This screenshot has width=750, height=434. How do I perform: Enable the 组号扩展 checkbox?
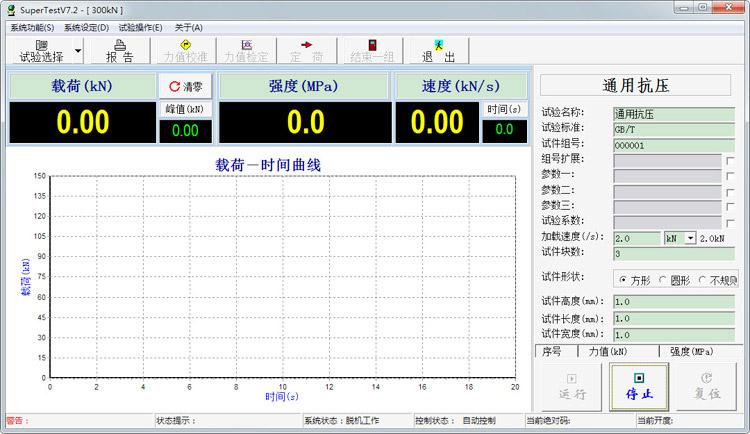click(x=730, y=160)
